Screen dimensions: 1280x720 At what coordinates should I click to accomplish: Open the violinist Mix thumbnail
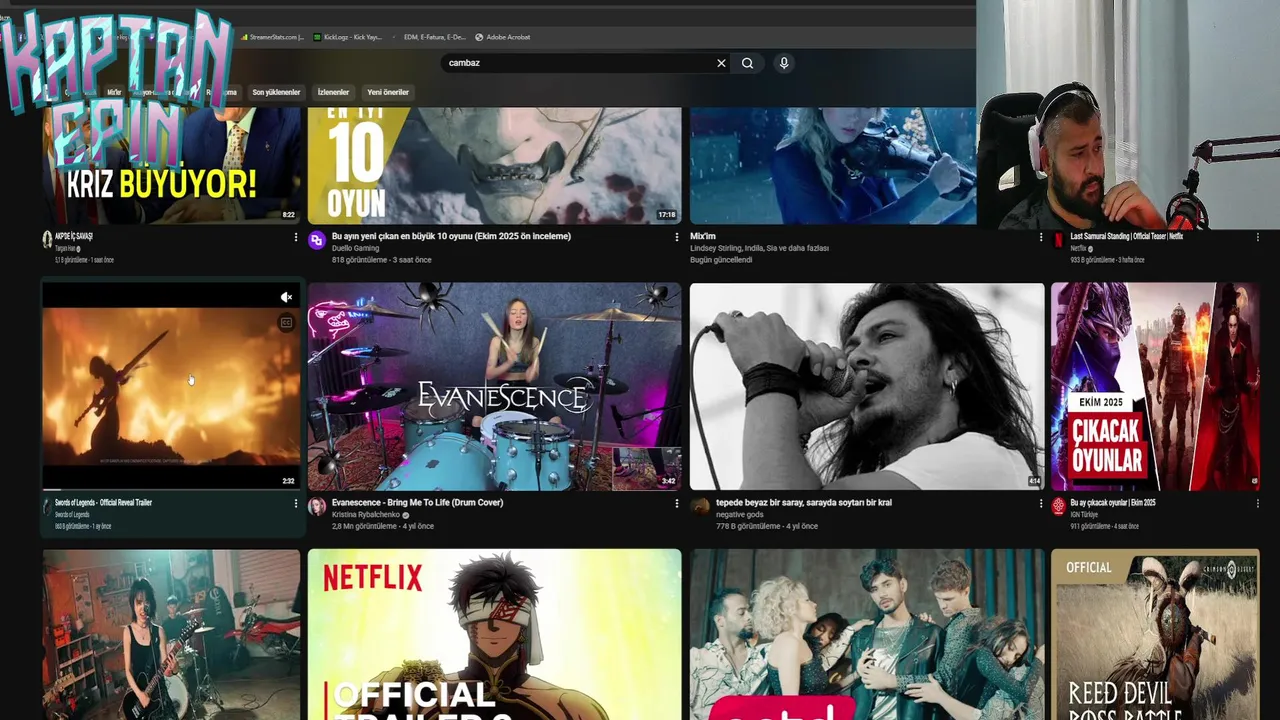point(833,165)
